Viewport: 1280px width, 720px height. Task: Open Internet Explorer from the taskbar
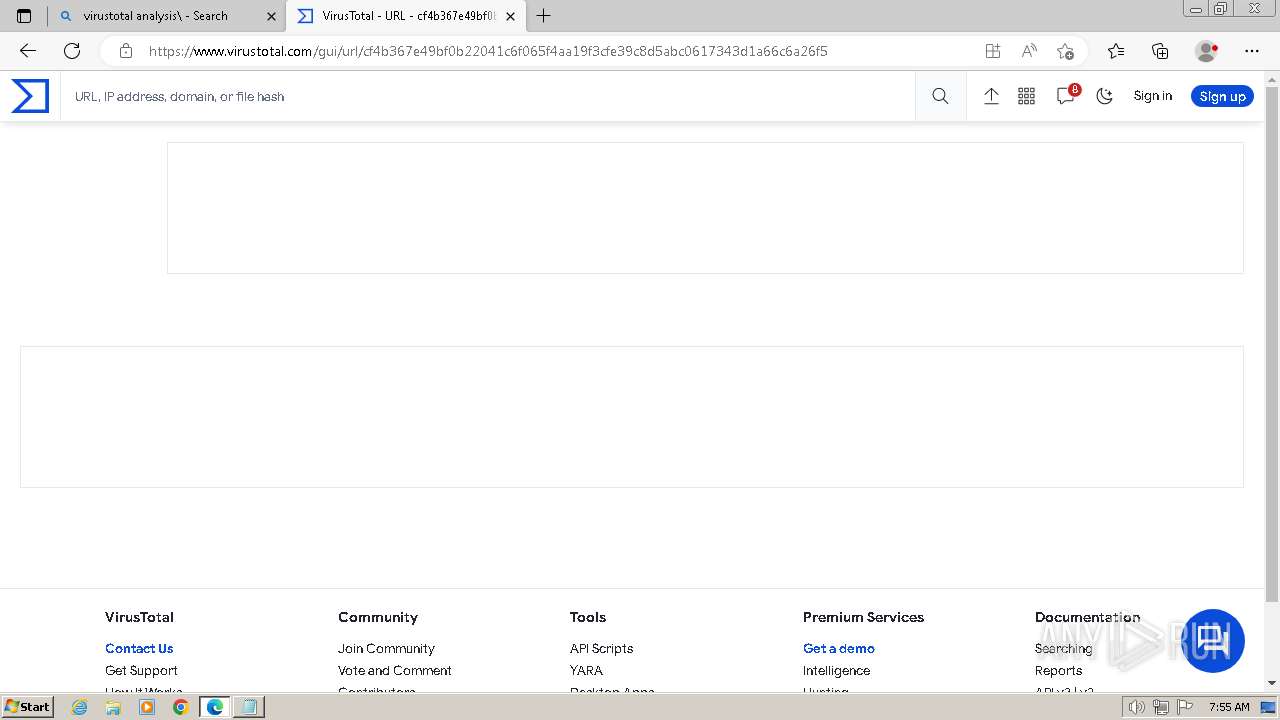80,707
